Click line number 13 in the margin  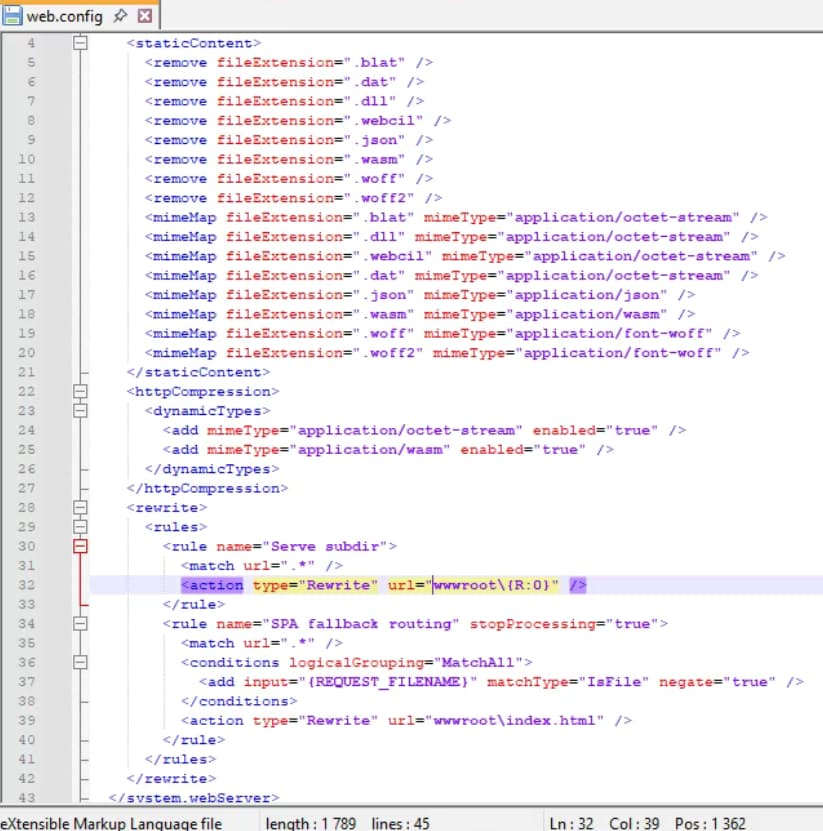click(26, 217)
